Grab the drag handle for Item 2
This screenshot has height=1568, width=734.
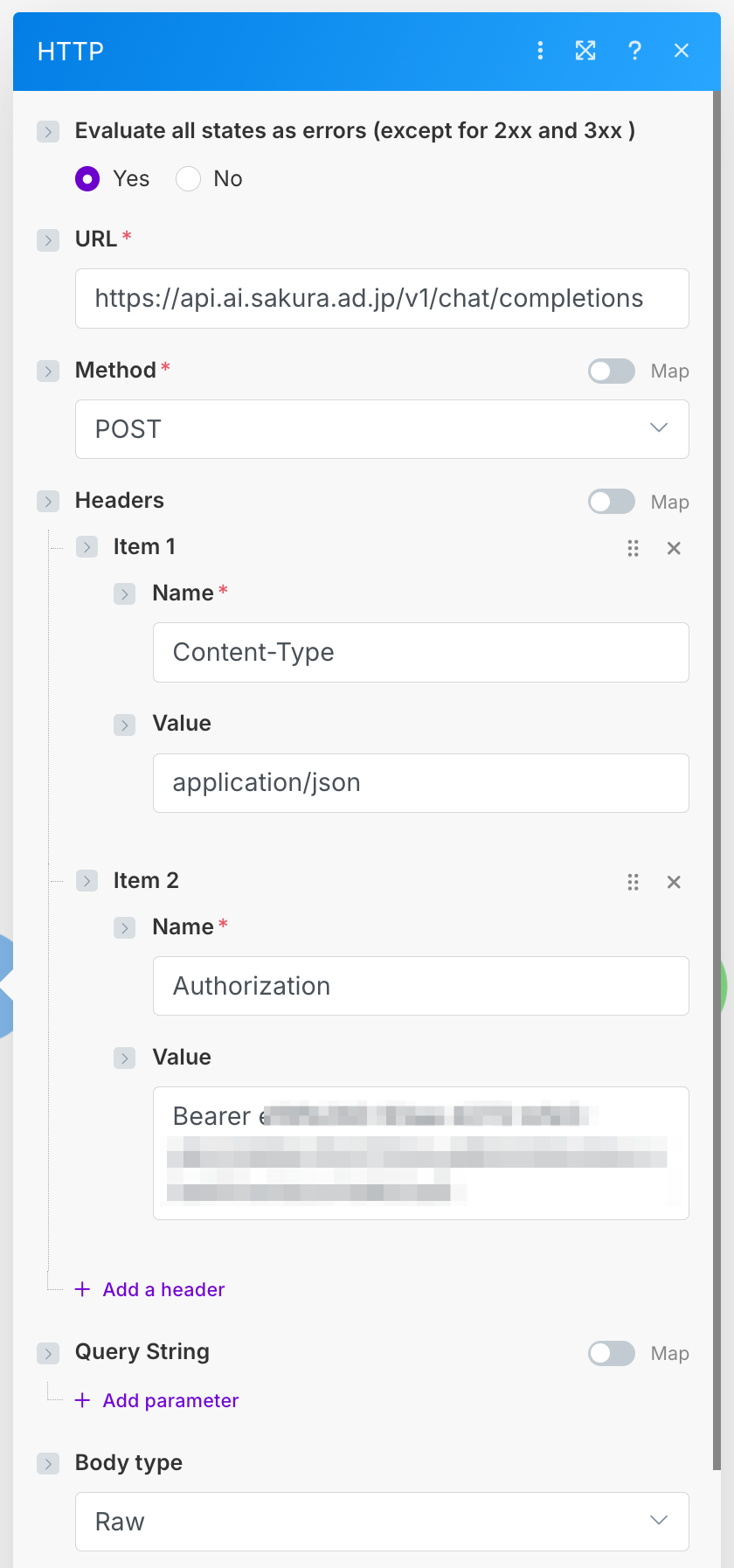coord(633,882)
